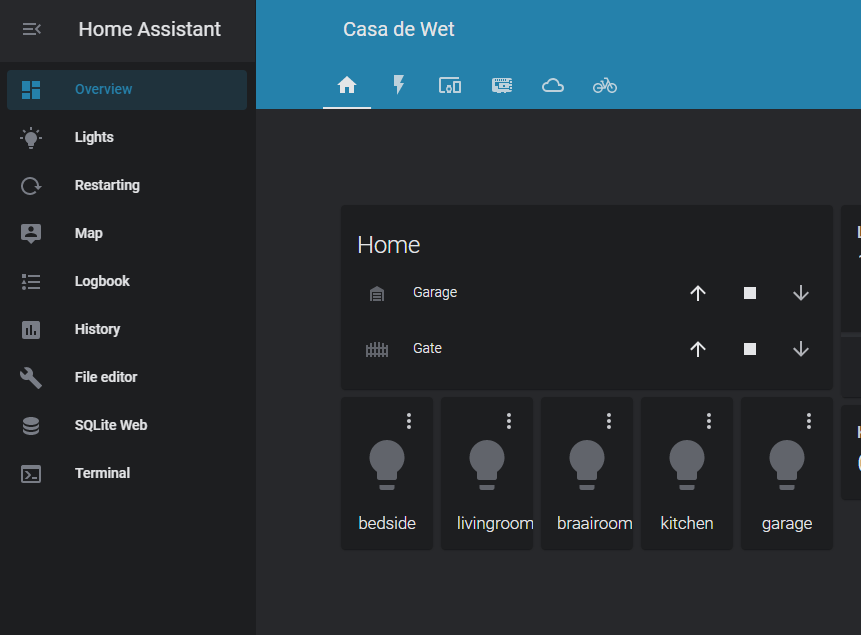This screenshot has width=861, height=635.
Task: Open the Restarting item in the sidebar
Action: (127, 186)
